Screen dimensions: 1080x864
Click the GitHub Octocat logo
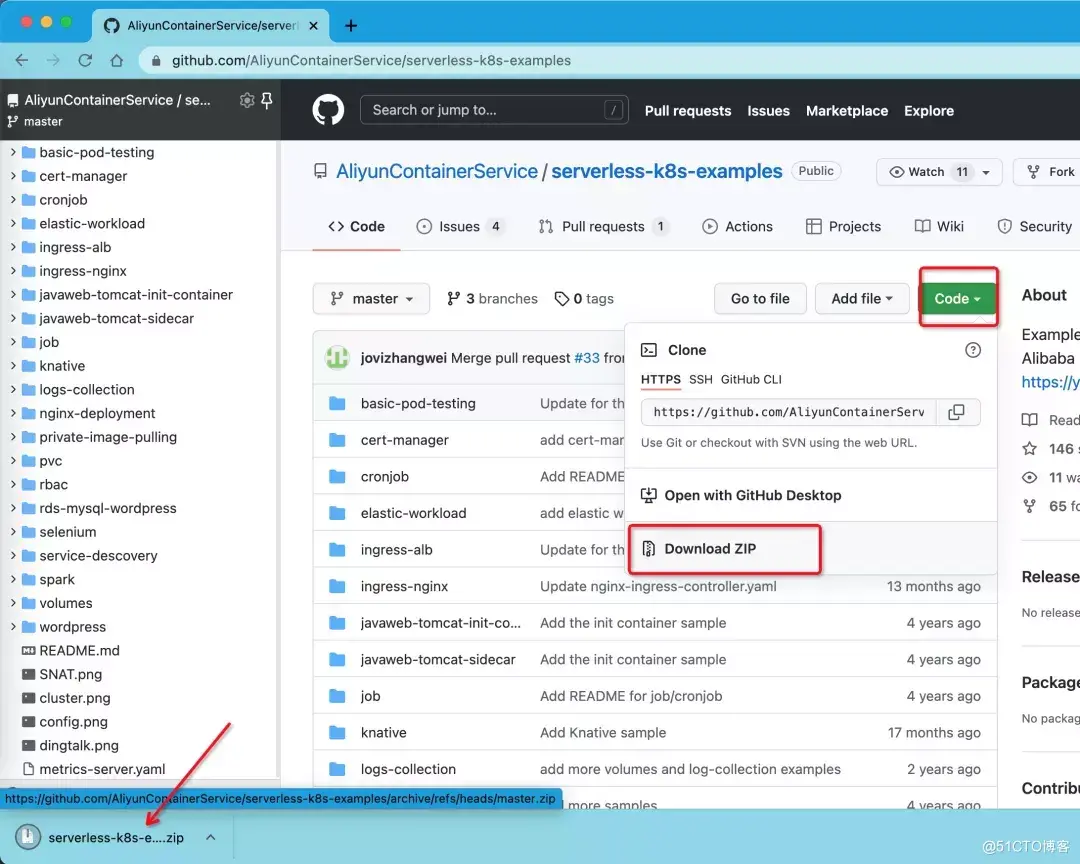[328, 110]
